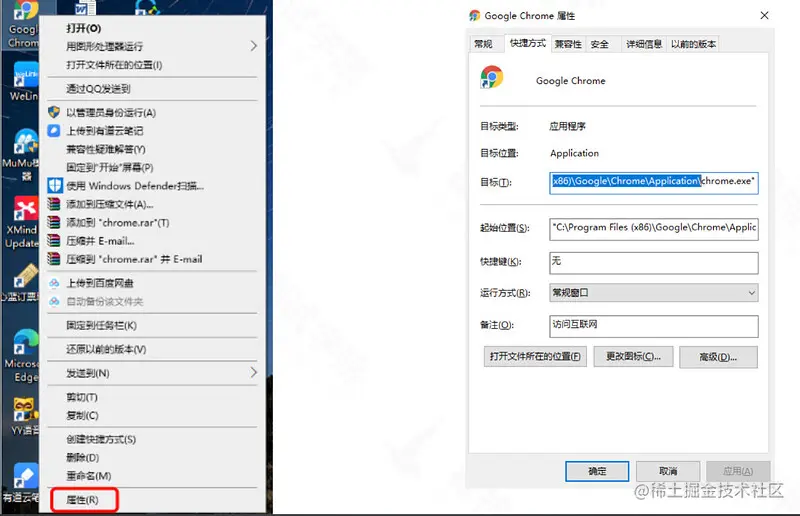Screen dimensions: 800x516
Task: Switch to the 以前的版本 tab
Action: [693, 44]
